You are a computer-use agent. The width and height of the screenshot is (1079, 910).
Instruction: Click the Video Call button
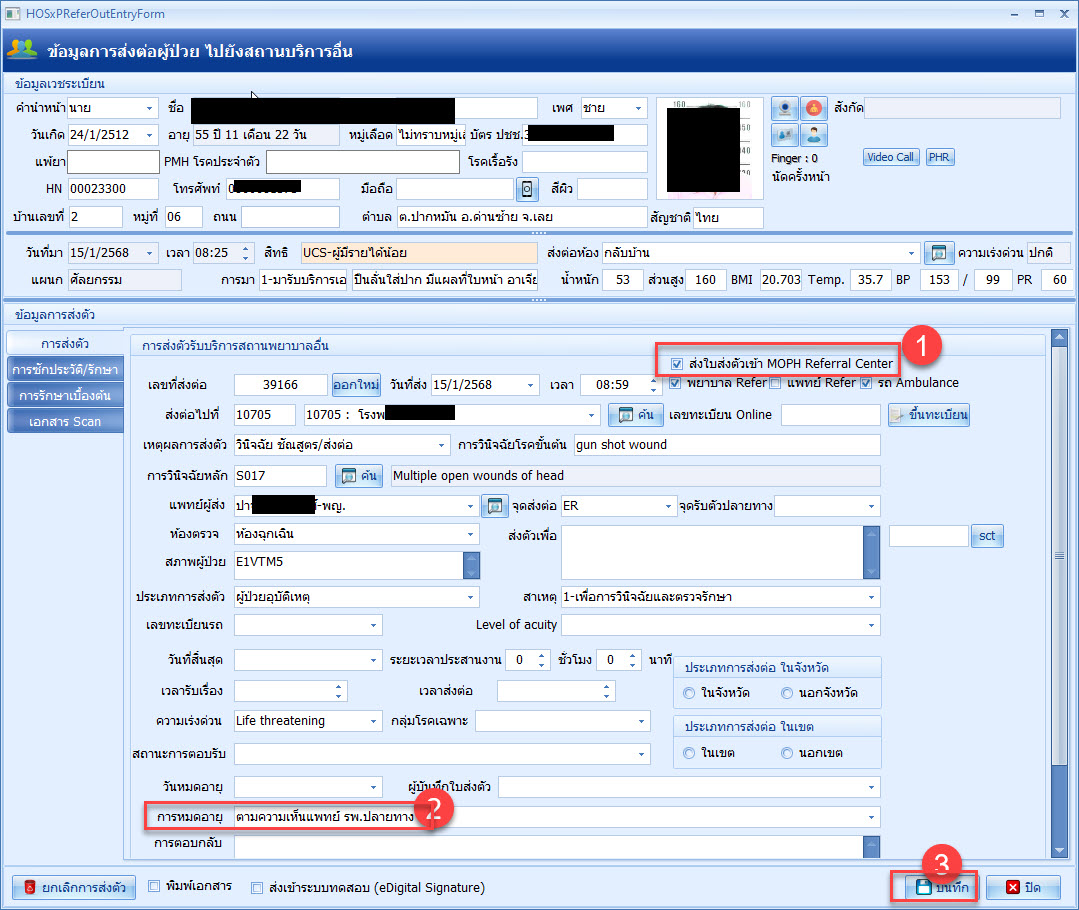[x=890, y=157]
